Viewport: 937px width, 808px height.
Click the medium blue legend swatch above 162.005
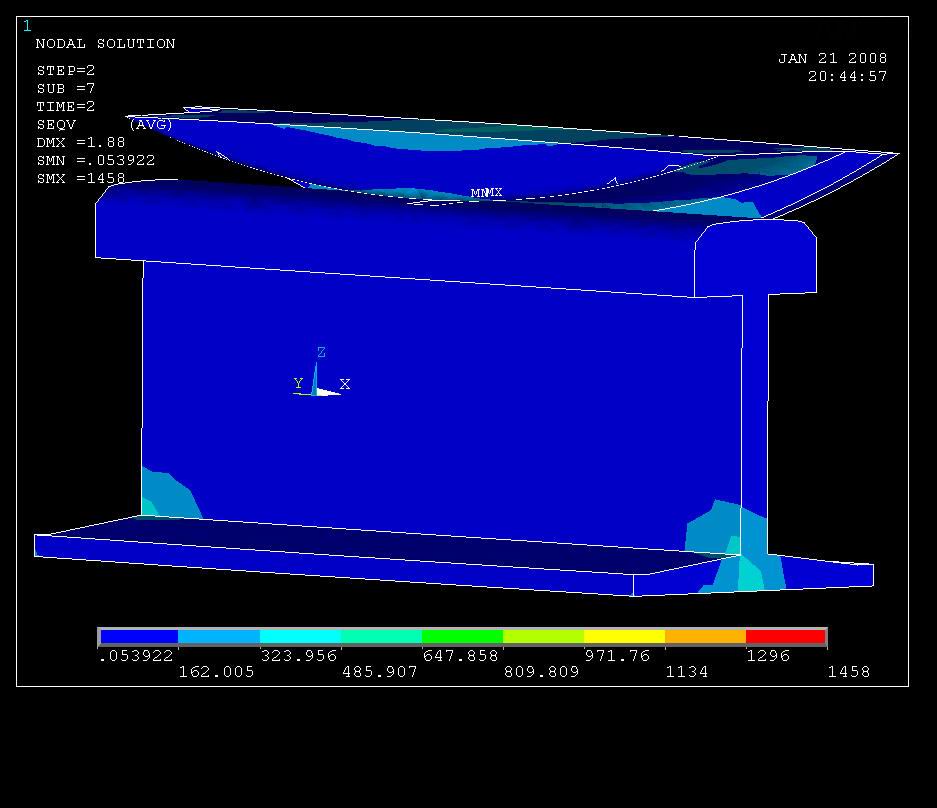pyautogui.click(x=219, y=636)
